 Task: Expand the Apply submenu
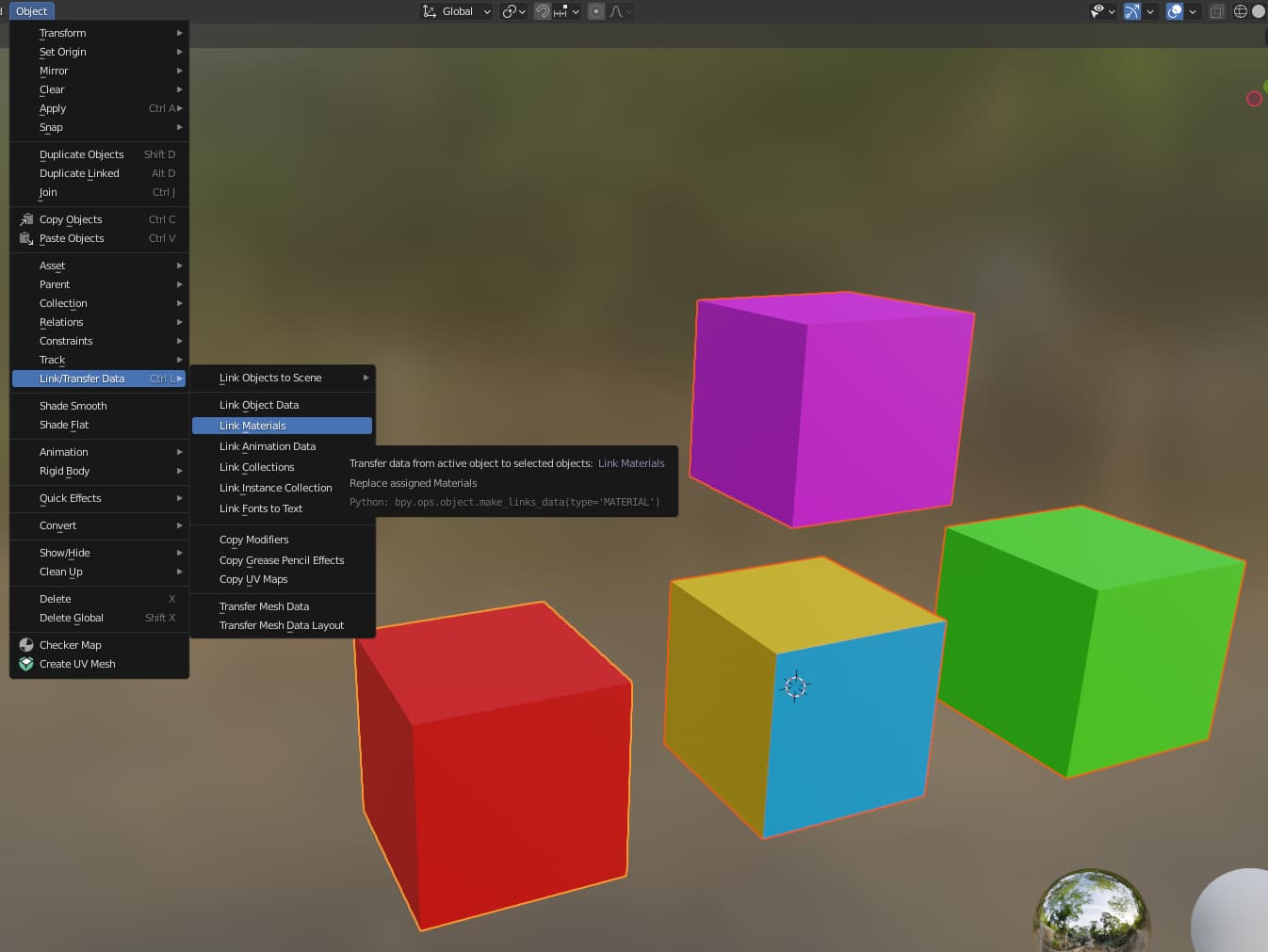click(99, 108)
